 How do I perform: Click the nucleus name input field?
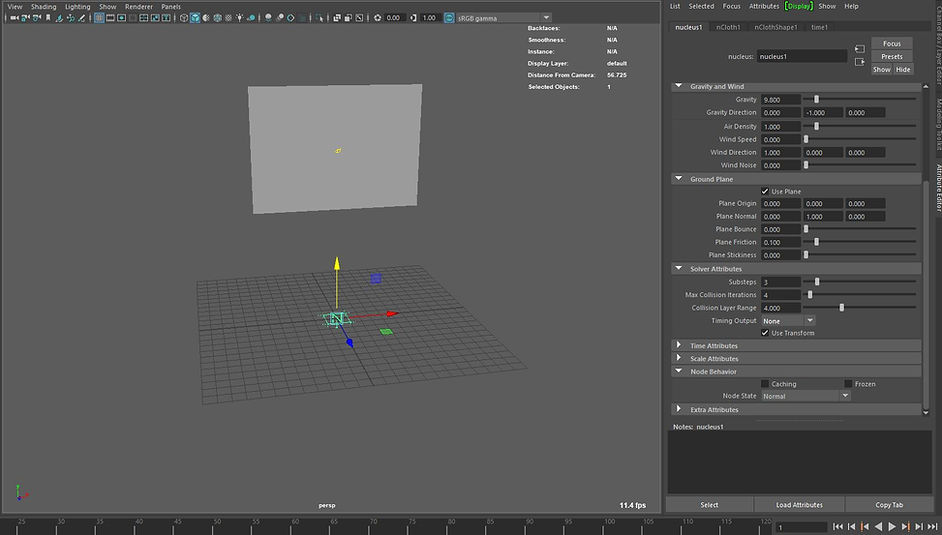801,56
